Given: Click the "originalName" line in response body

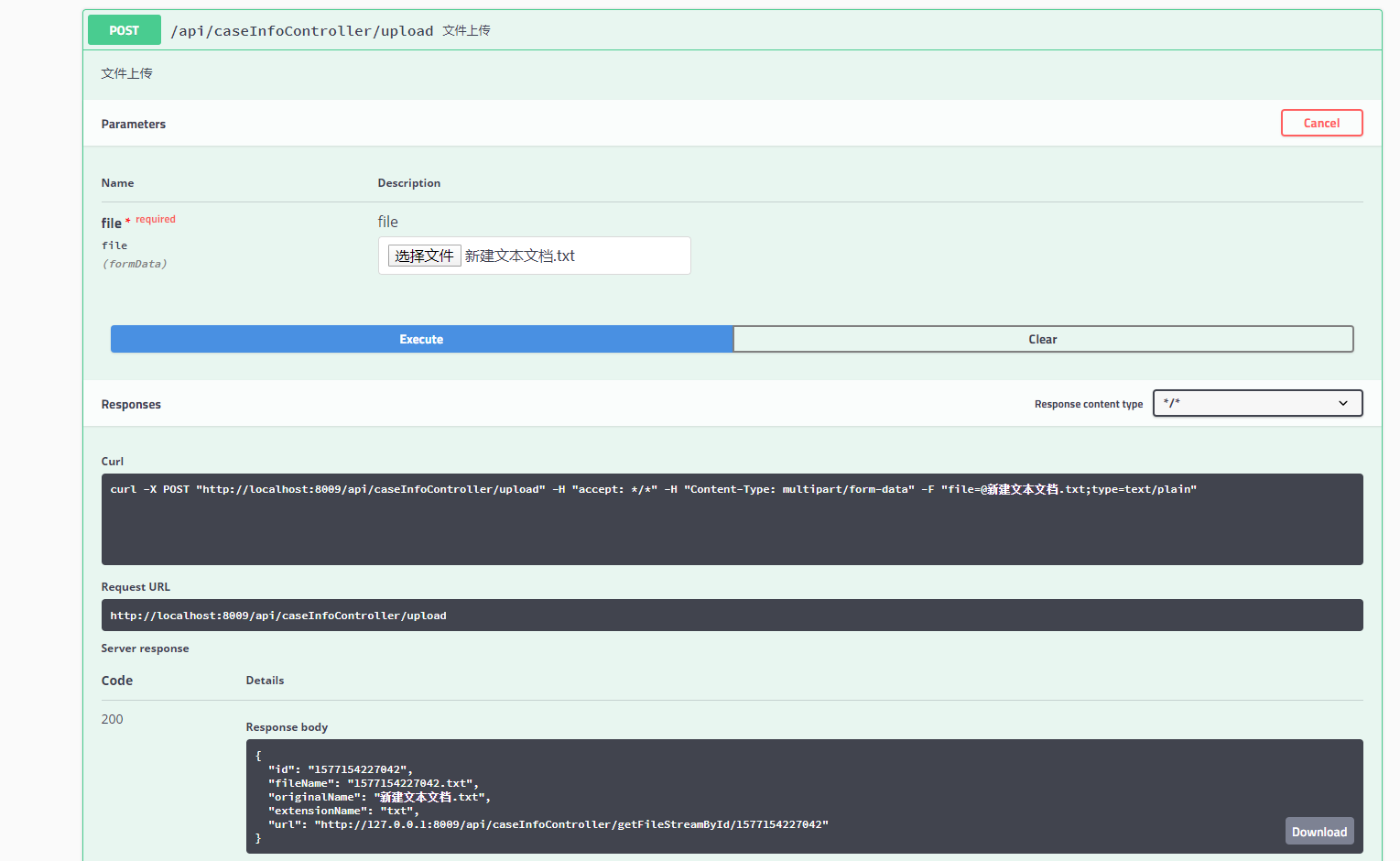Looking at the screenshot, I should click(x=380, y=797).
